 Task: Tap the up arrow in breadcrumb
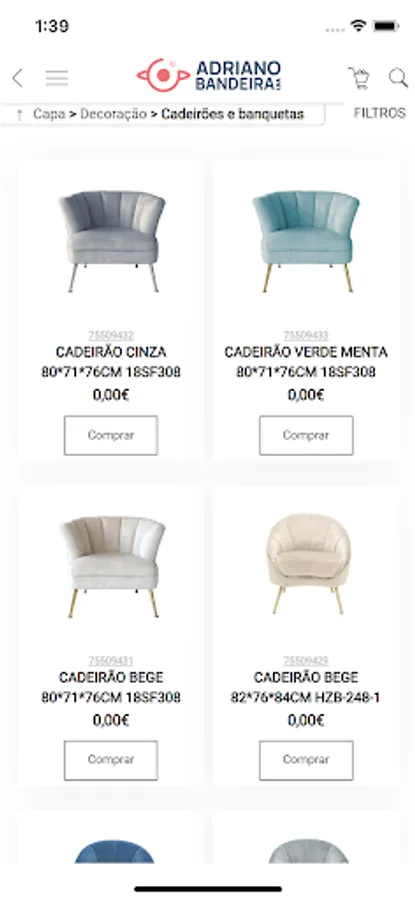coord(20,114)
